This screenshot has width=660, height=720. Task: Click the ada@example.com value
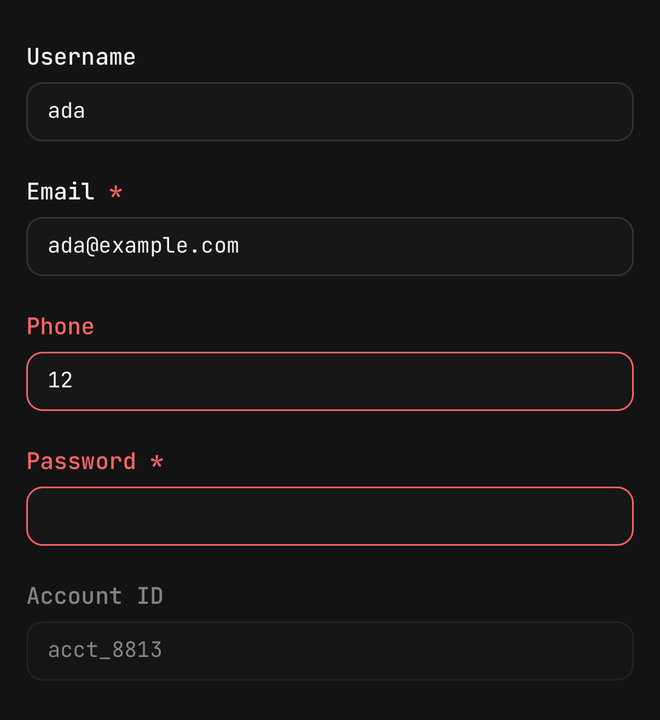tap(143, 246)
